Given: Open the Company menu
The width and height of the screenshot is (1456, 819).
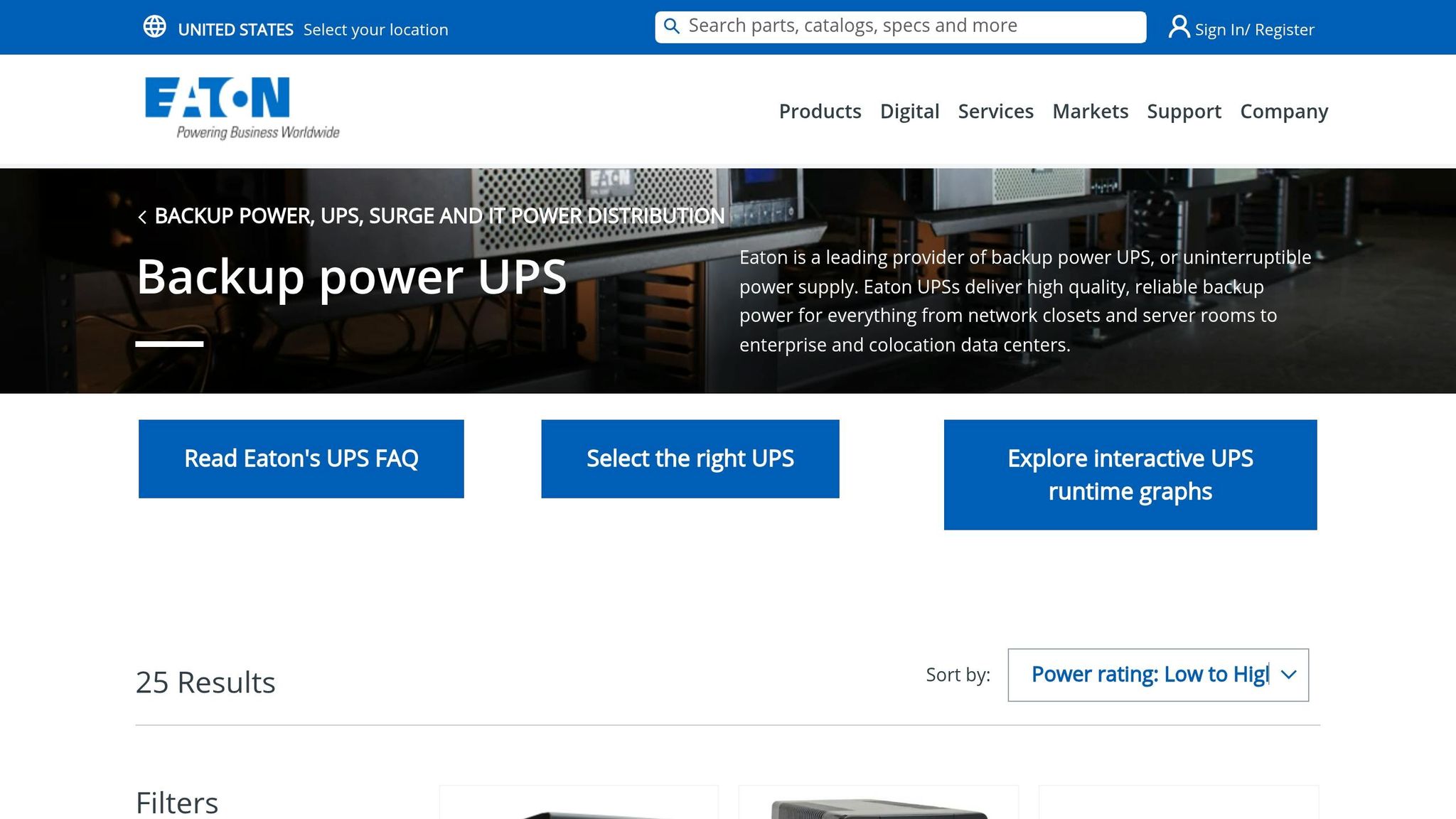Looking at the screenshot, I should 1284,112.
